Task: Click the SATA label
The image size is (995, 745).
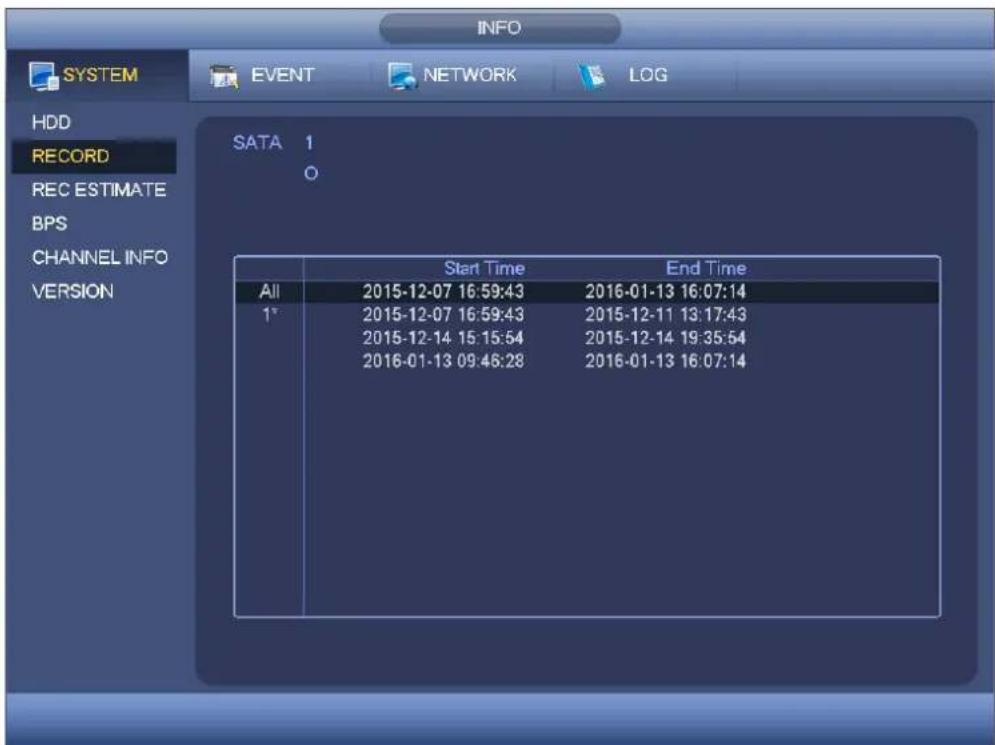Action: pyautogui.click(x=257, y=142)
